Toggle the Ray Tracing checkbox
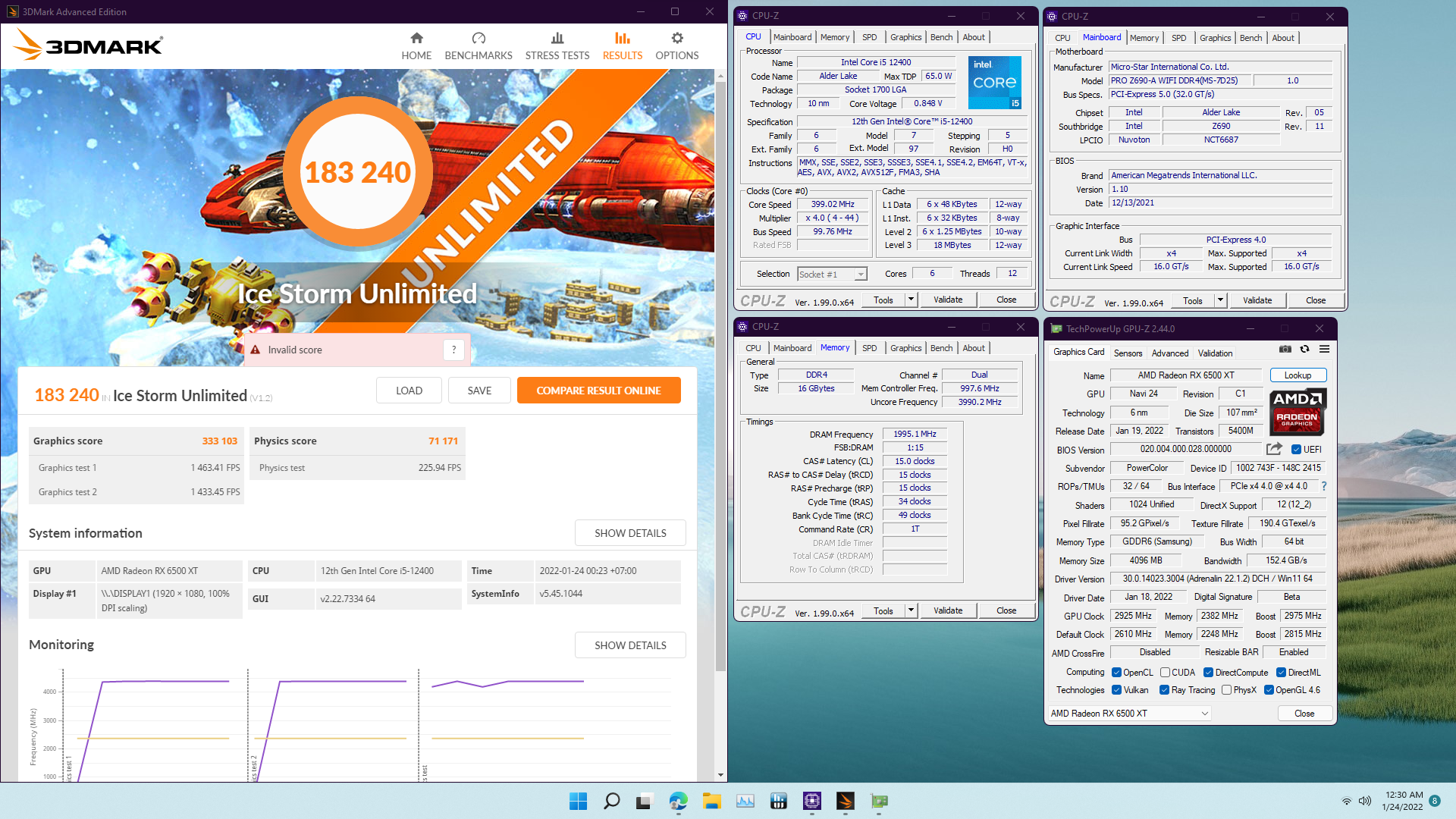This screenshot has height=819, width=1456. pos(1164,690)
